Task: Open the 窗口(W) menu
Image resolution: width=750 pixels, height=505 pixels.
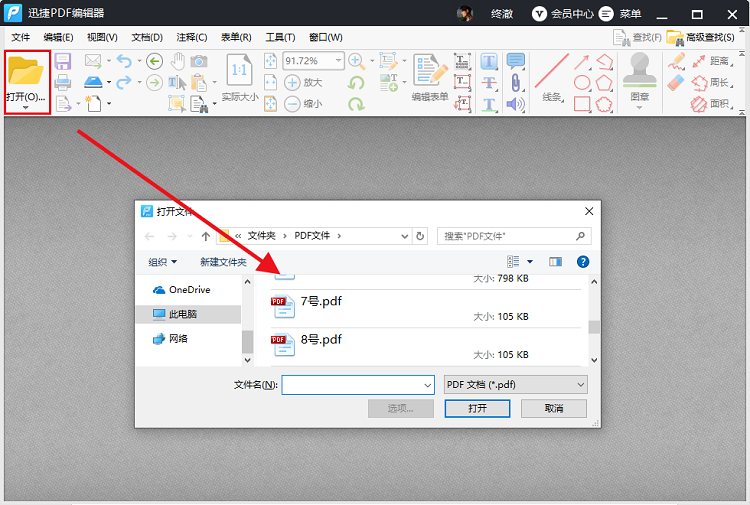Action: (x=326, y=37)
